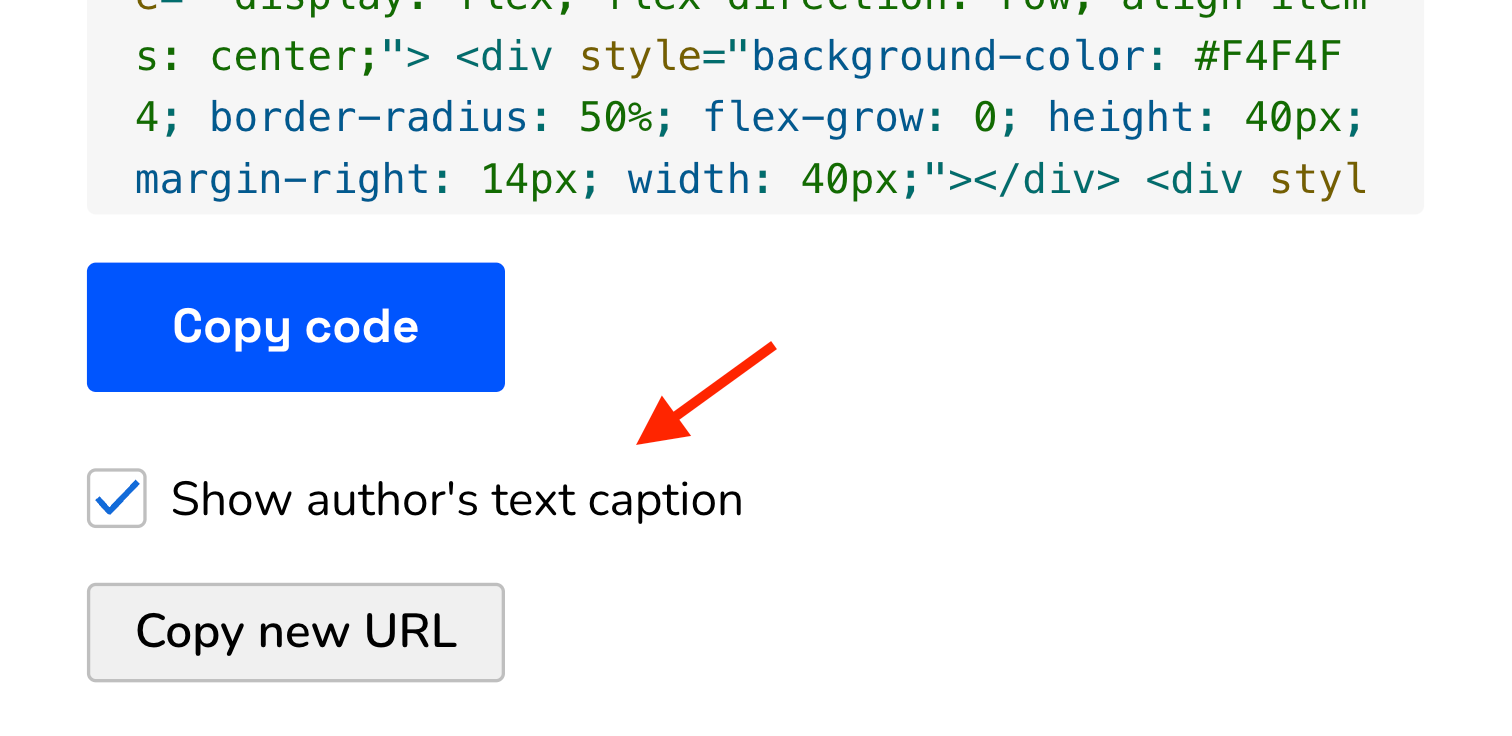Click the brown "style" attribute after "<div"
Viewport: 1512px width, 736px height.
[640, 57]
